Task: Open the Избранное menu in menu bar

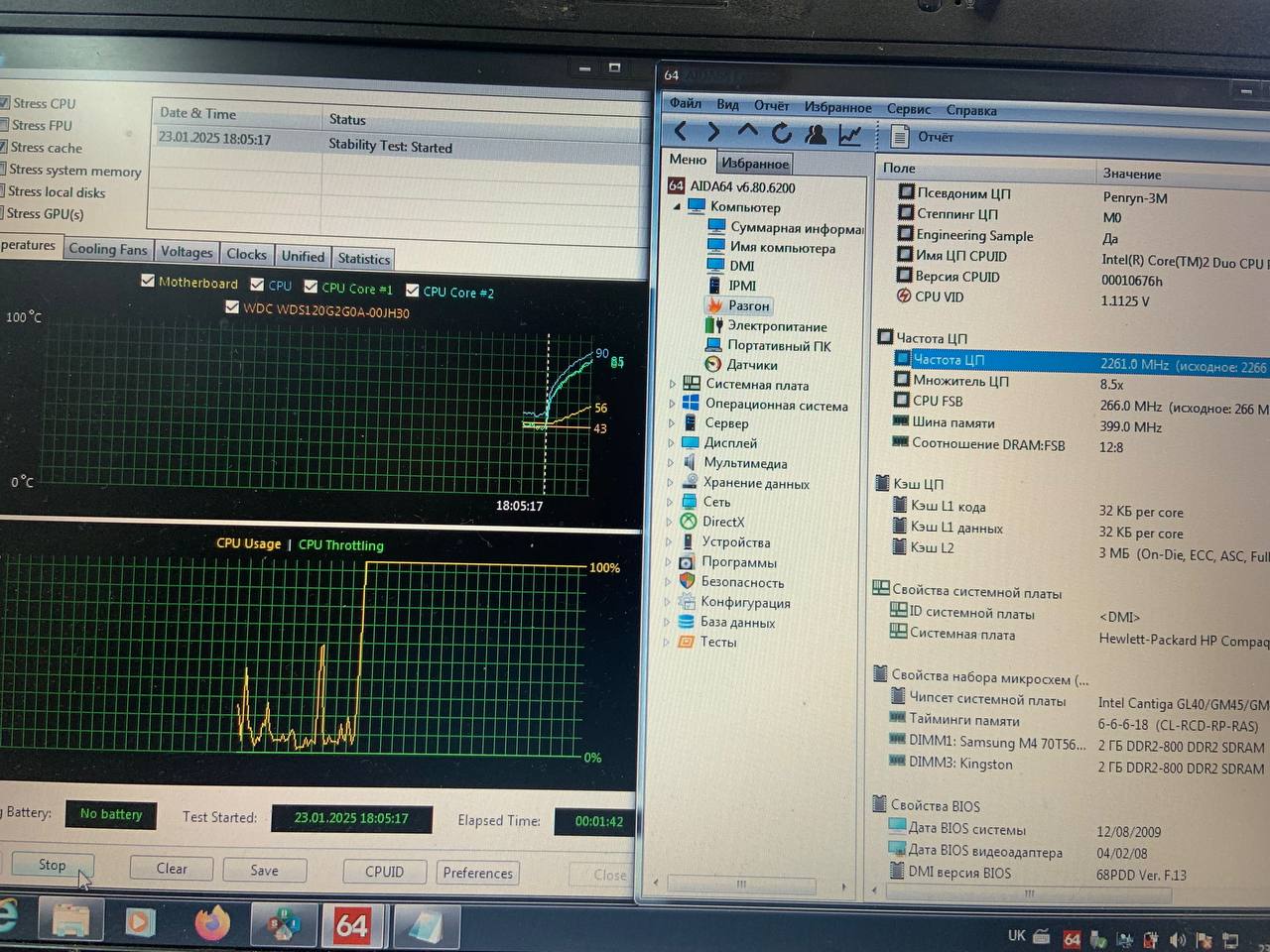Action: point(837,107)
